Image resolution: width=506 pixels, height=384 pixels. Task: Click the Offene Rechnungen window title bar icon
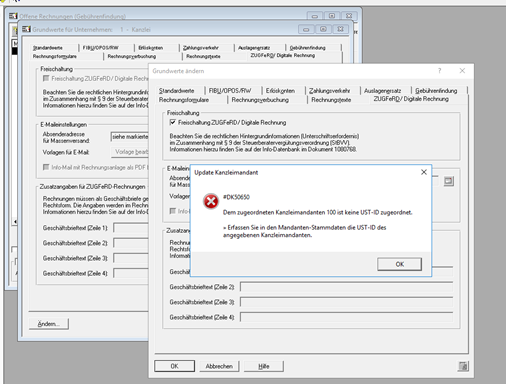[13, 16]
